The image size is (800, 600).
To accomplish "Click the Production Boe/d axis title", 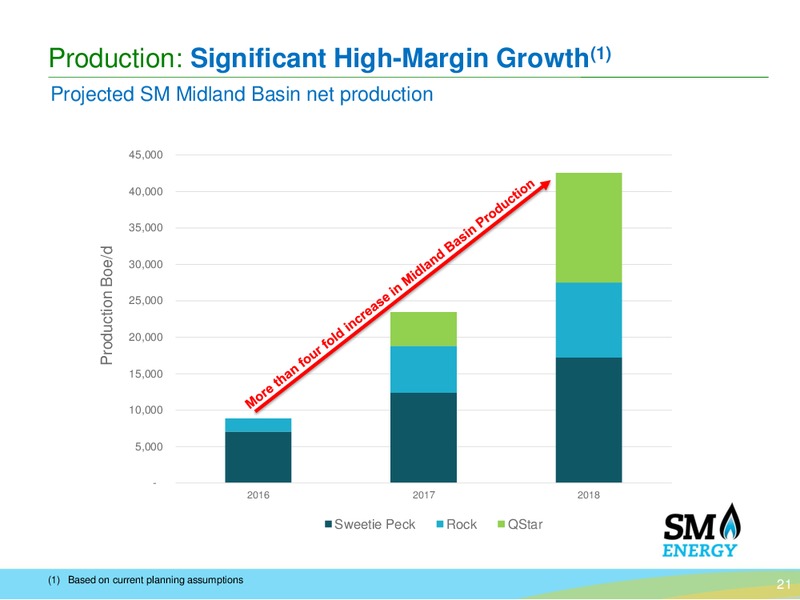I will pyautogui.click(x=106, y=305).
